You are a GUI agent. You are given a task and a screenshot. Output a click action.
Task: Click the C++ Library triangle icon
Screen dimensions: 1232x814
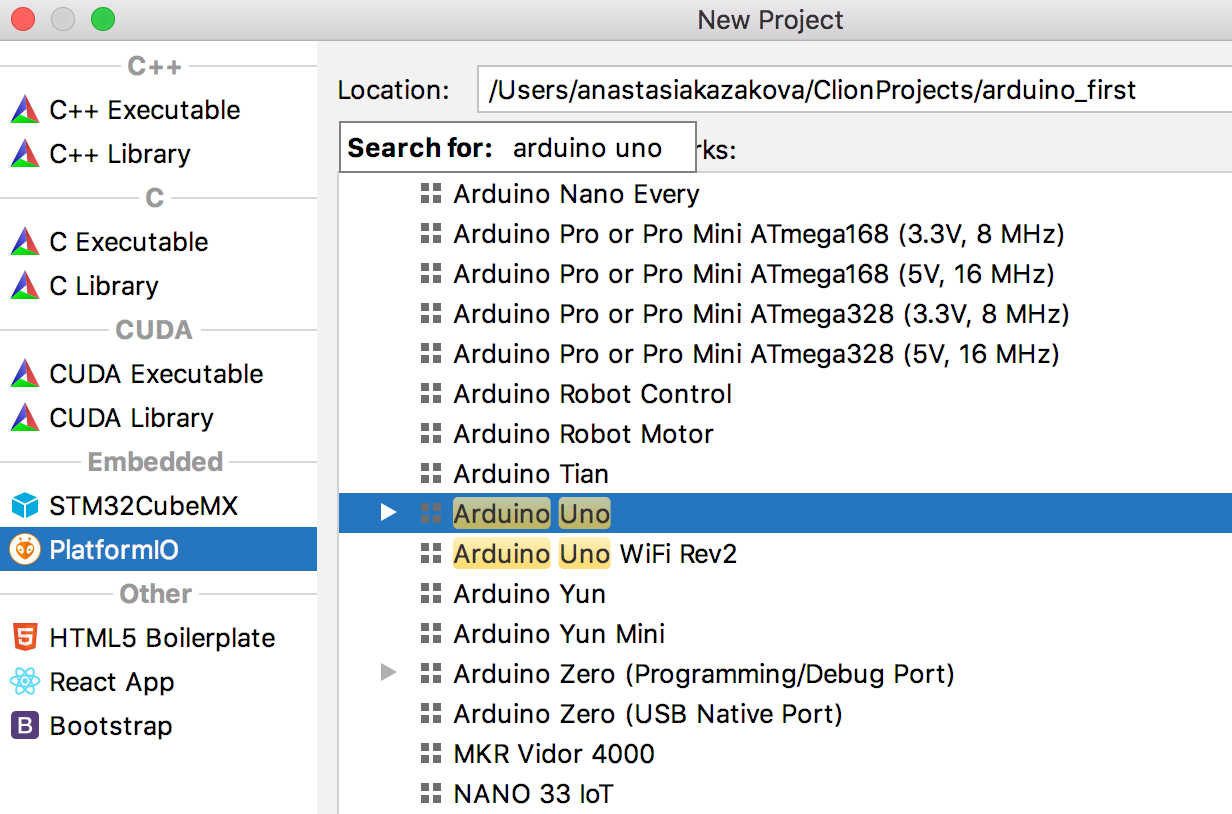point(25,153)
